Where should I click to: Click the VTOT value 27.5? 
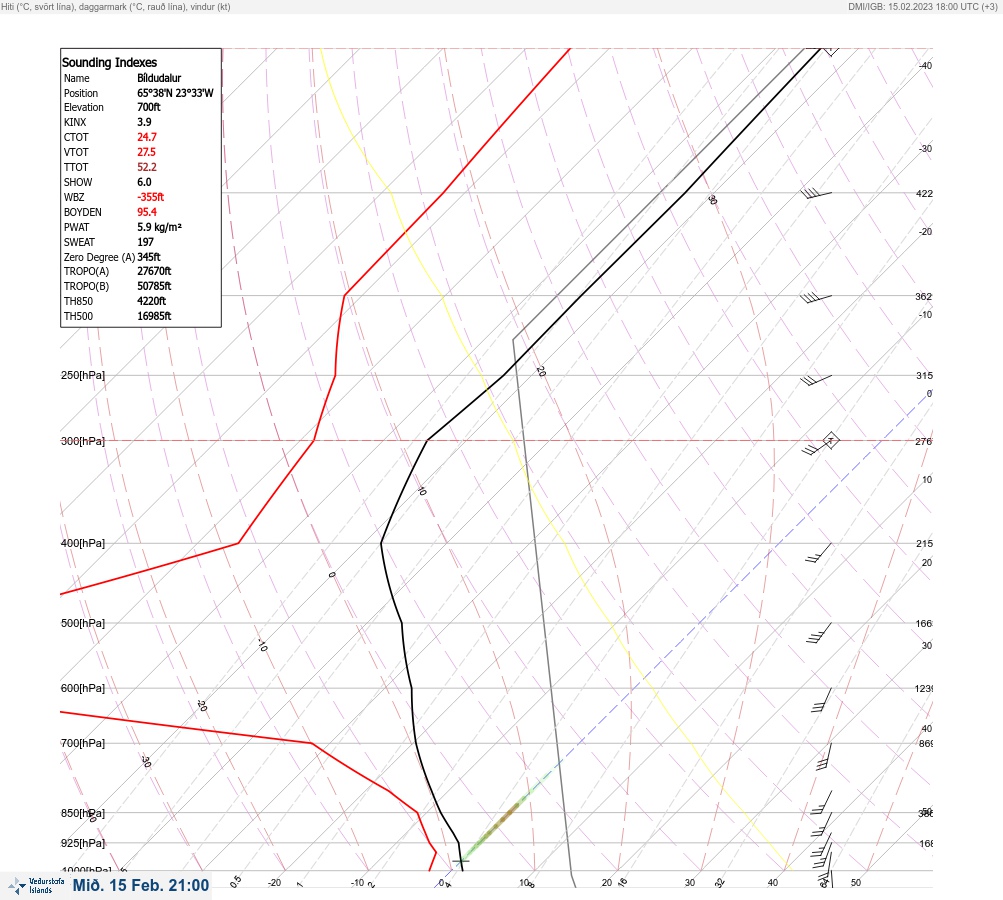coord(146,152)
